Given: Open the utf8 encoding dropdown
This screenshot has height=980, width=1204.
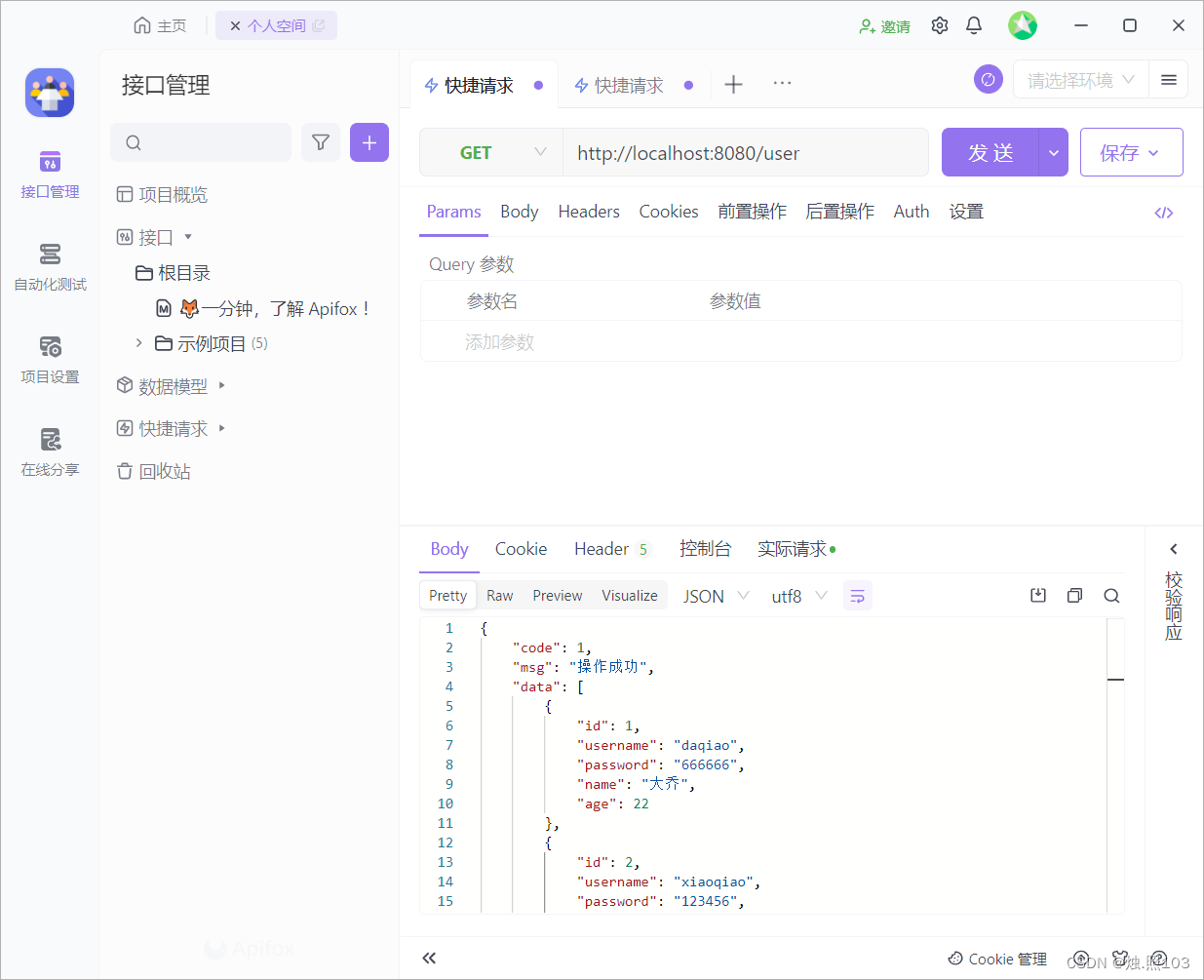Looking at the screenshot, I should click(x=799, y=596).
